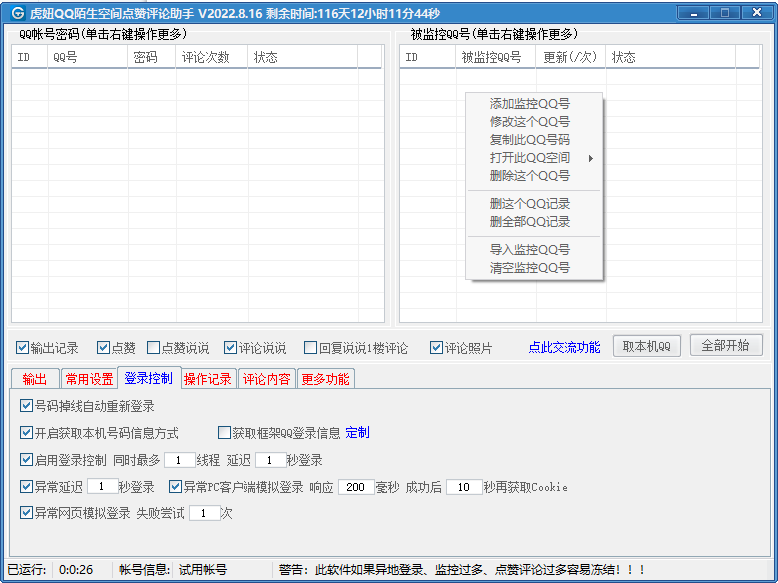Image resolution: width=778 pixels, height=583 pixels.
Task: Click the 0:0:26 running time
Action: [76, 570]
